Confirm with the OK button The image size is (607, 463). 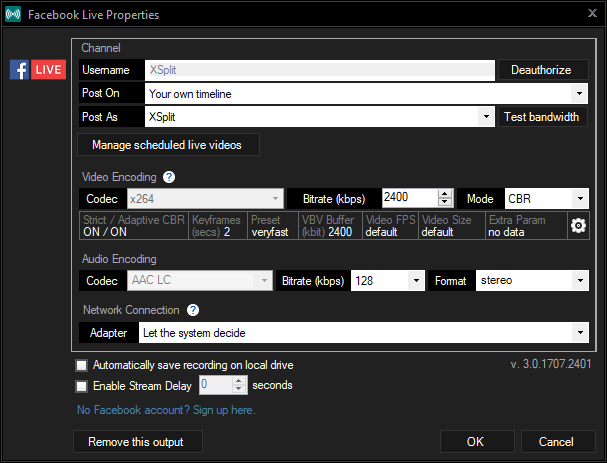pos(477,442)
